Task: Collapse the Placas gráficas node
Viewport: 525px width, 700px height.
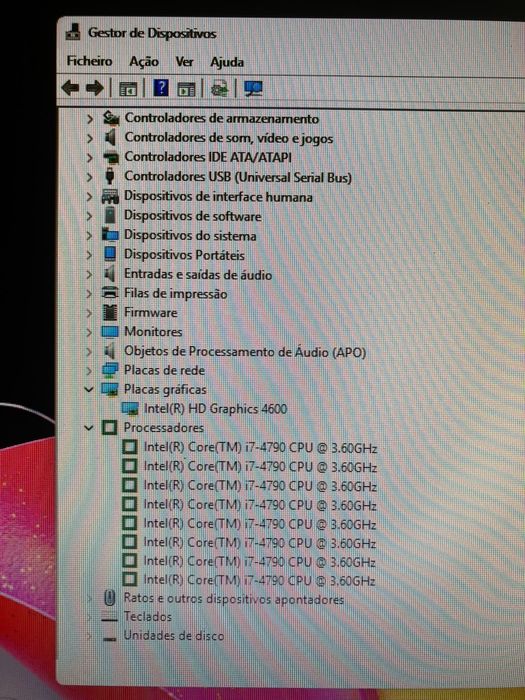Action: pos(89,390)
